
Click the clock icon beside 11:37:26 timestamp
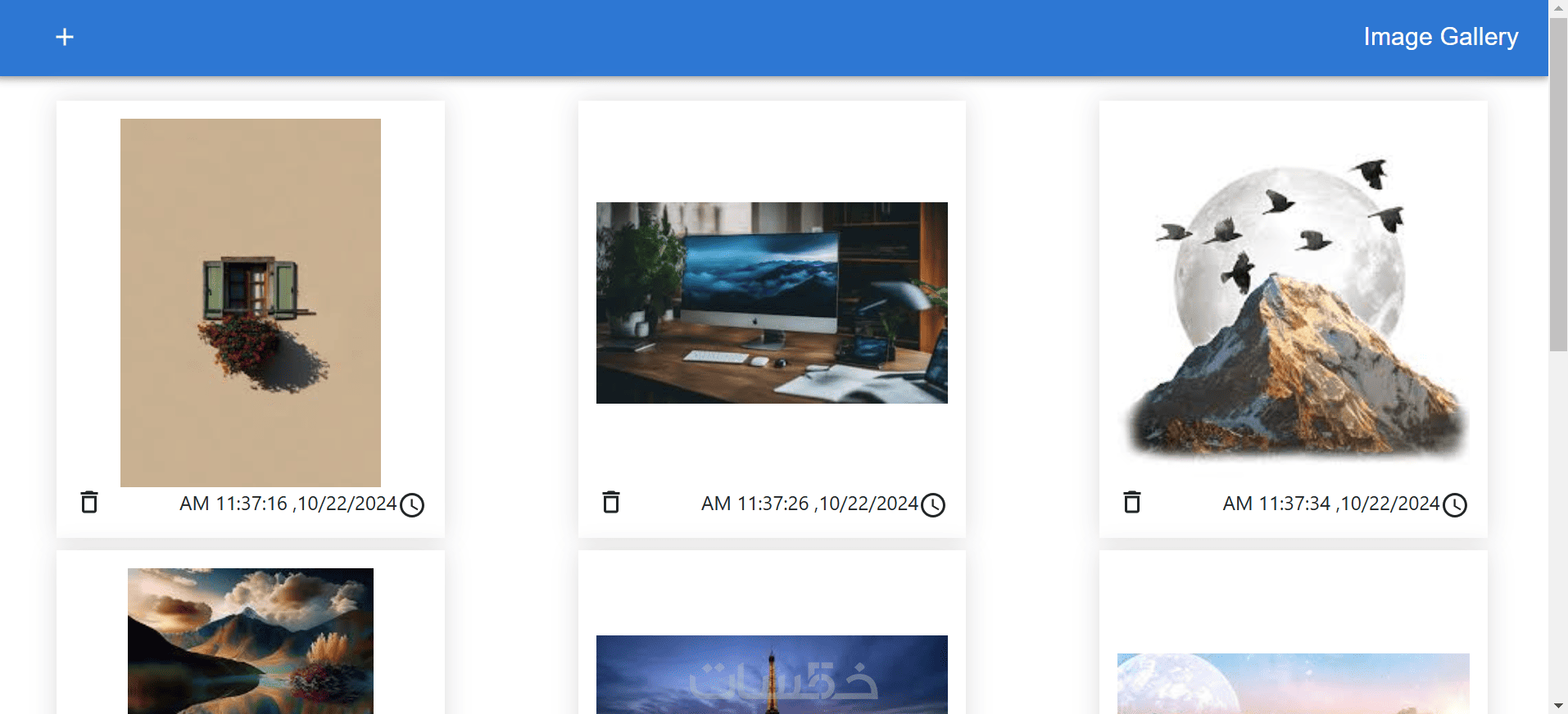pyautogui.click(x=933, y=505)
